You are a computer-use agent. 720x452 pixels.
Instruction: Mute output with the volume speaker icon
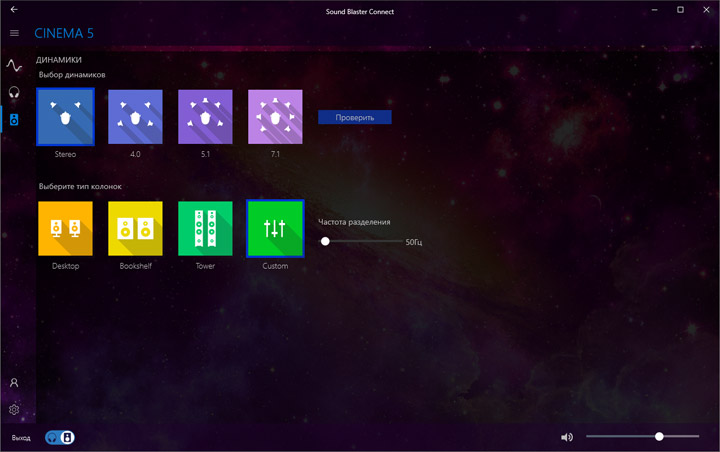click(x=567, y=437)
